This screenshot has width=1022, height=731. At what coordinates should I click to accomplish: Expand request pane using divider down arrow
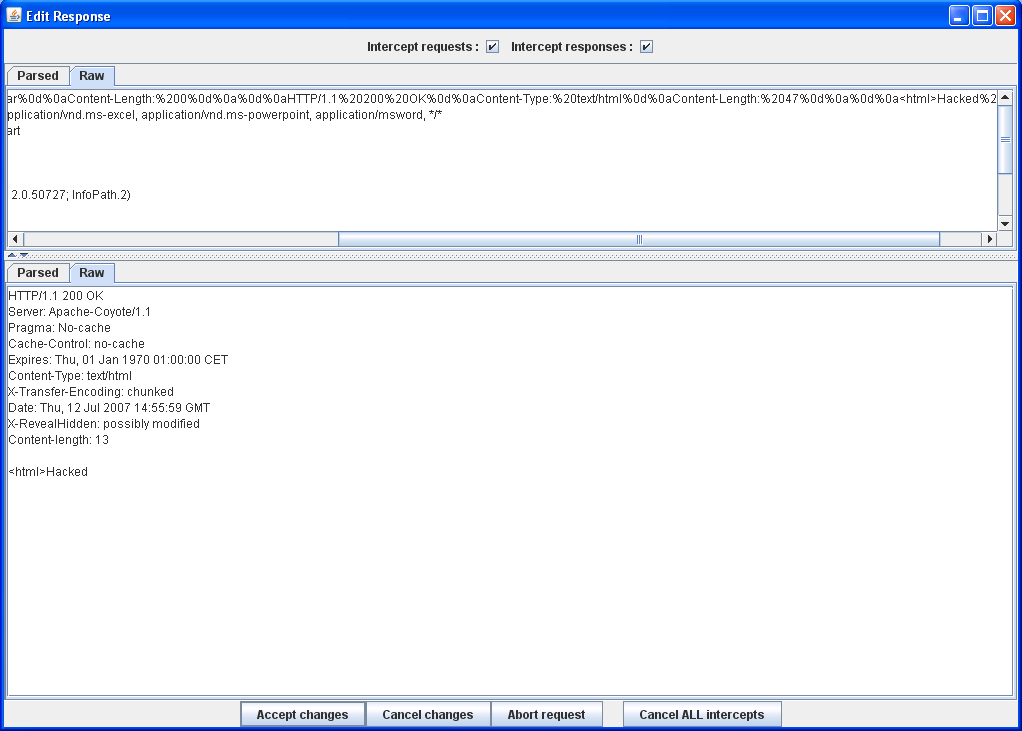click(24, 255)
